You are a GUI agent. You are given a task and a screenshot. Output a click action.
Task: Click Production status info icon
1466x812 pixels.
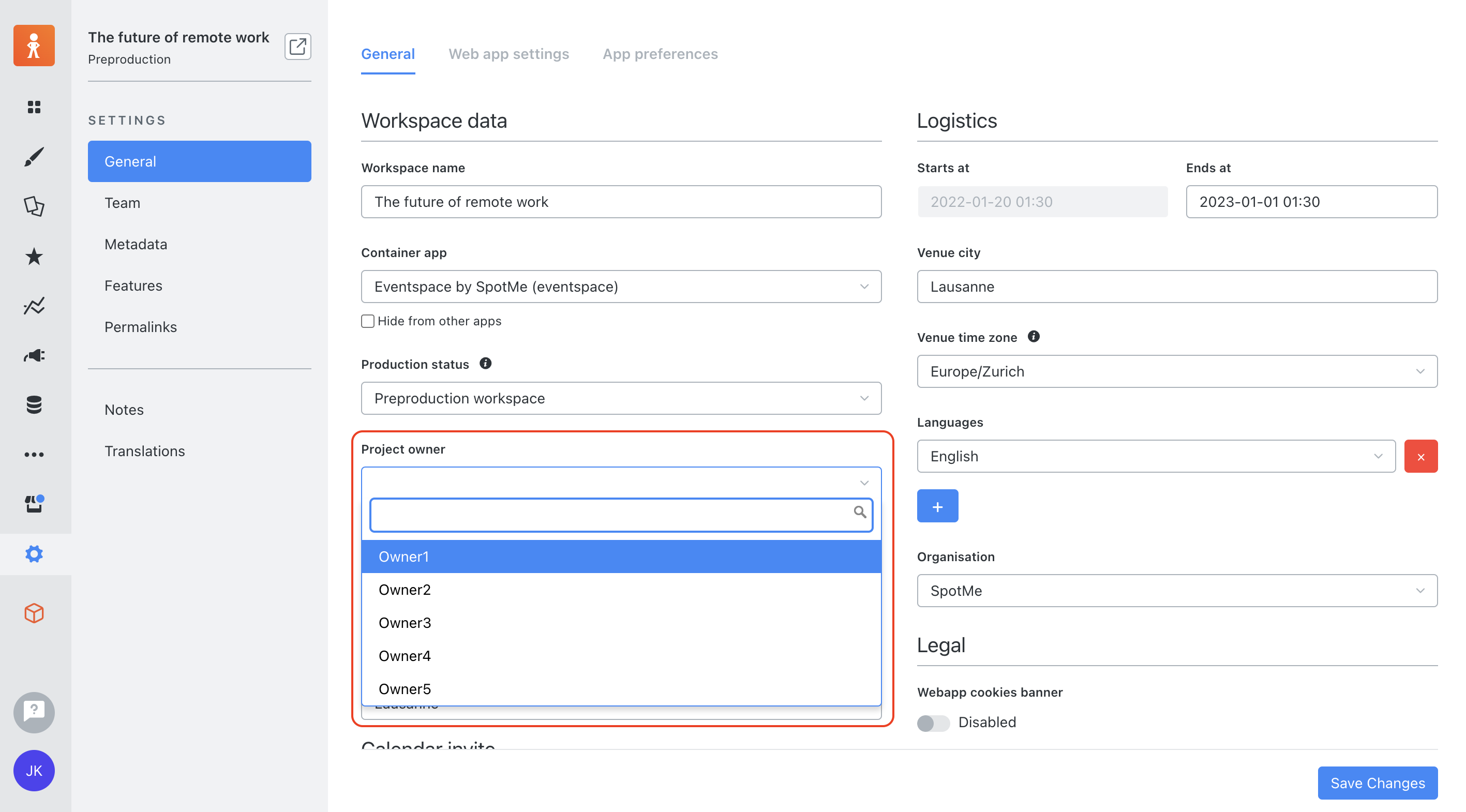click(x=485, y=363)
